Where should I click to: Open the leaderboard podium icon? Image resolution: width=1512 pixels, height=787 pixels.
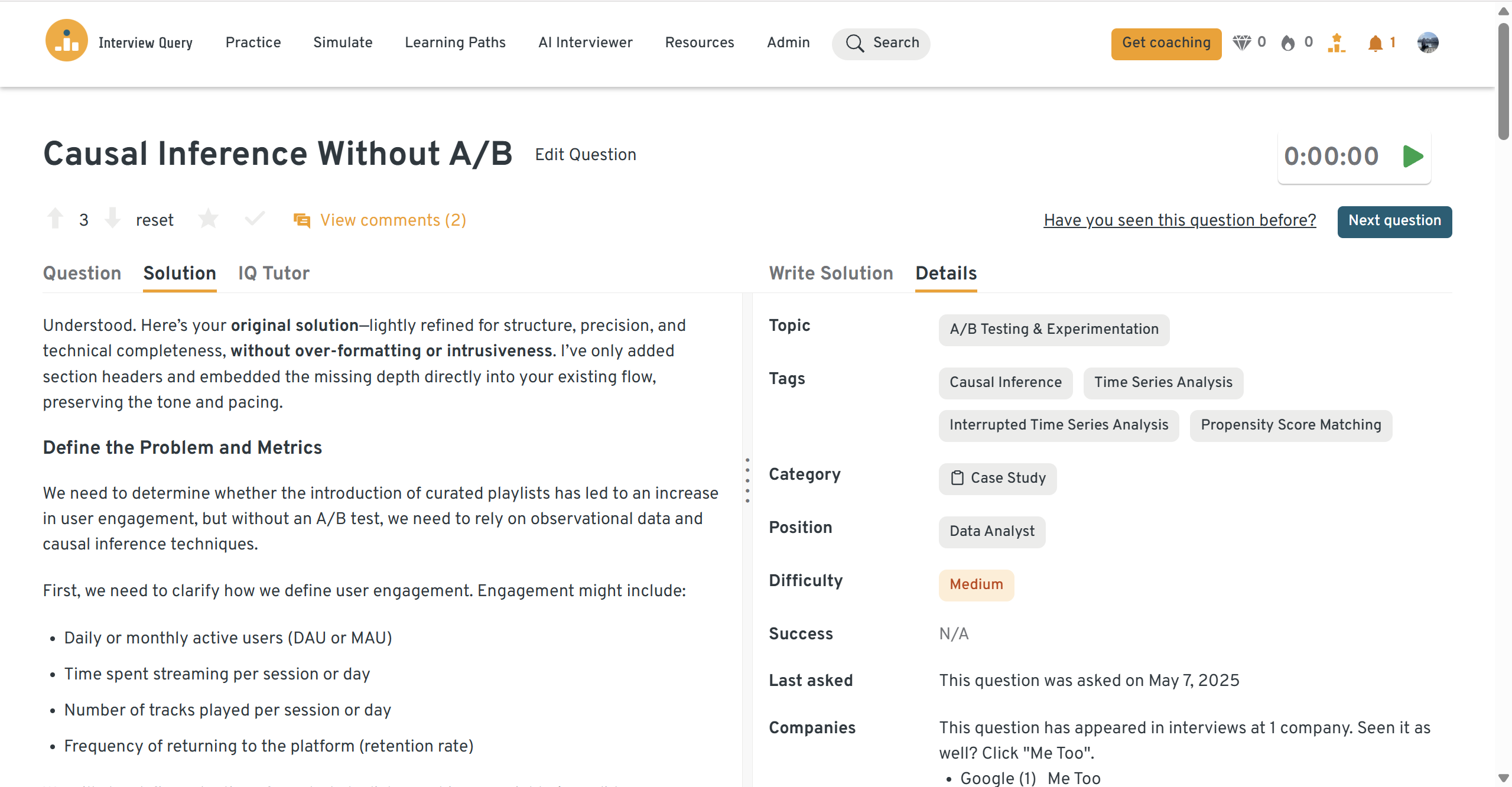[x=1336, y=43]
